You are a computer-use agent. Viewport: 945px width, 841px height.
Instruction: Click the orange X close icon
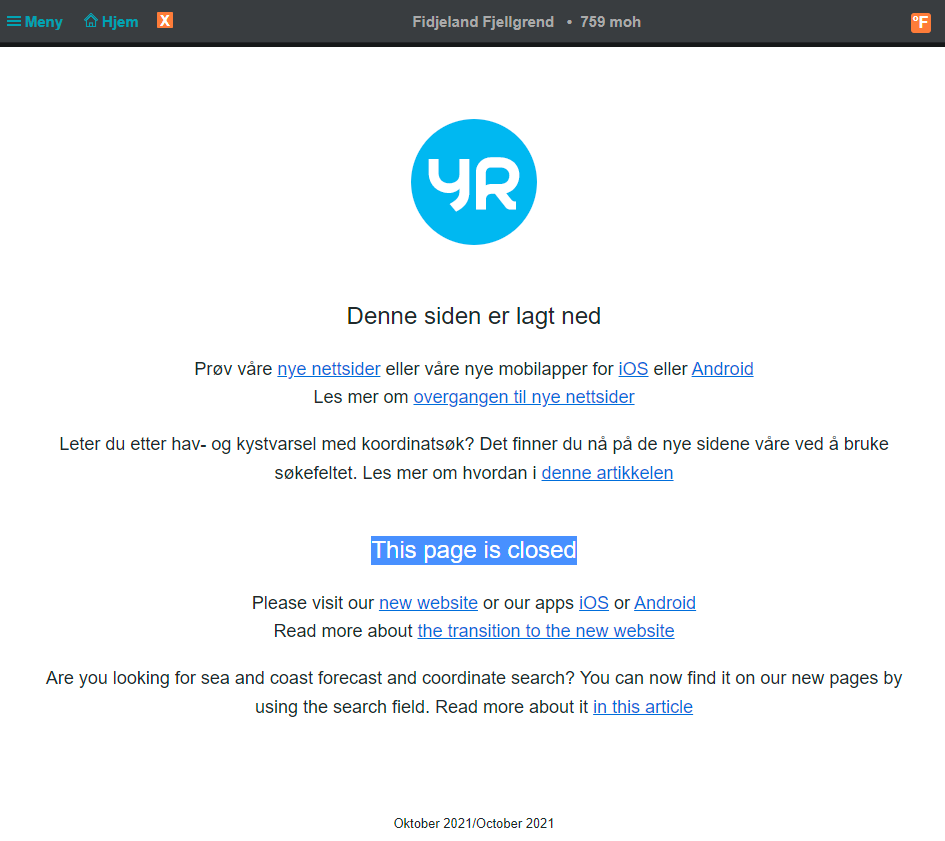[165, 20]
